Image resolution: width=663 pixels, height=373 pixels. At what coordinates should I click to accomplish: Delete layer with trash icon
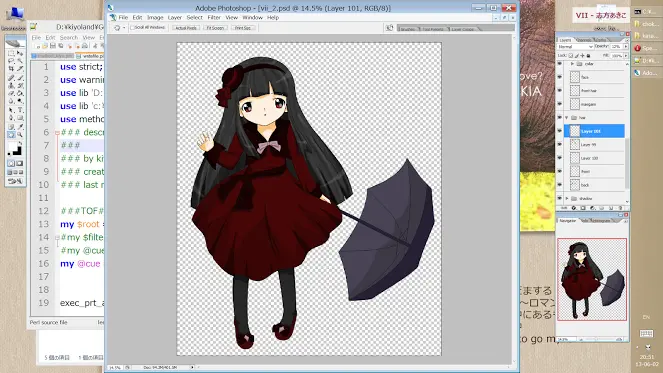pos(620,208)
